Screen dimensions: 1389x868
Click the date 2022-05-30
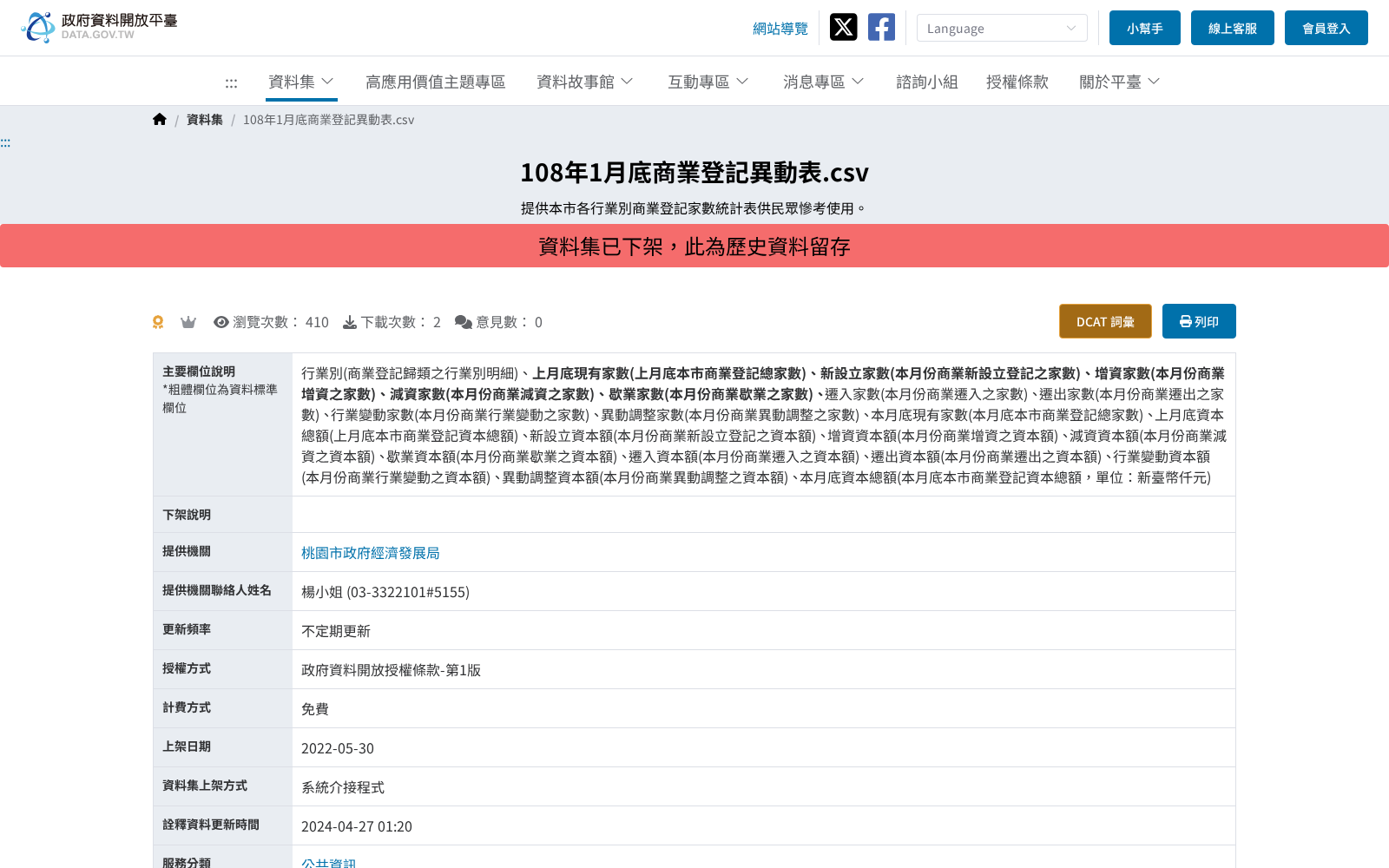[338, 748]
